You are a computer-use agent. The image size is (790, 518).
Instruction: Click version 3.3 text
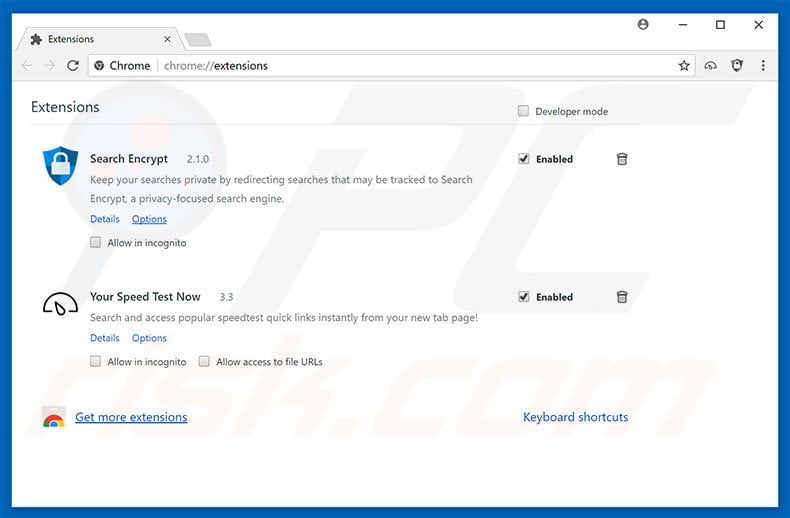tap(226, 297)
